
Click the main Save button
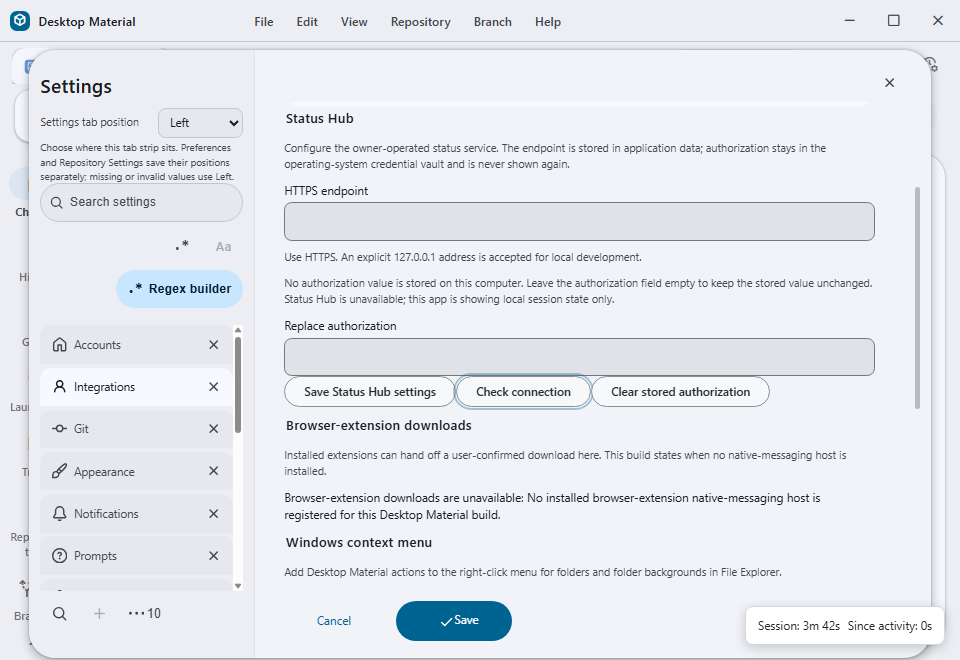pyautogui.click(x=454, y=621)
